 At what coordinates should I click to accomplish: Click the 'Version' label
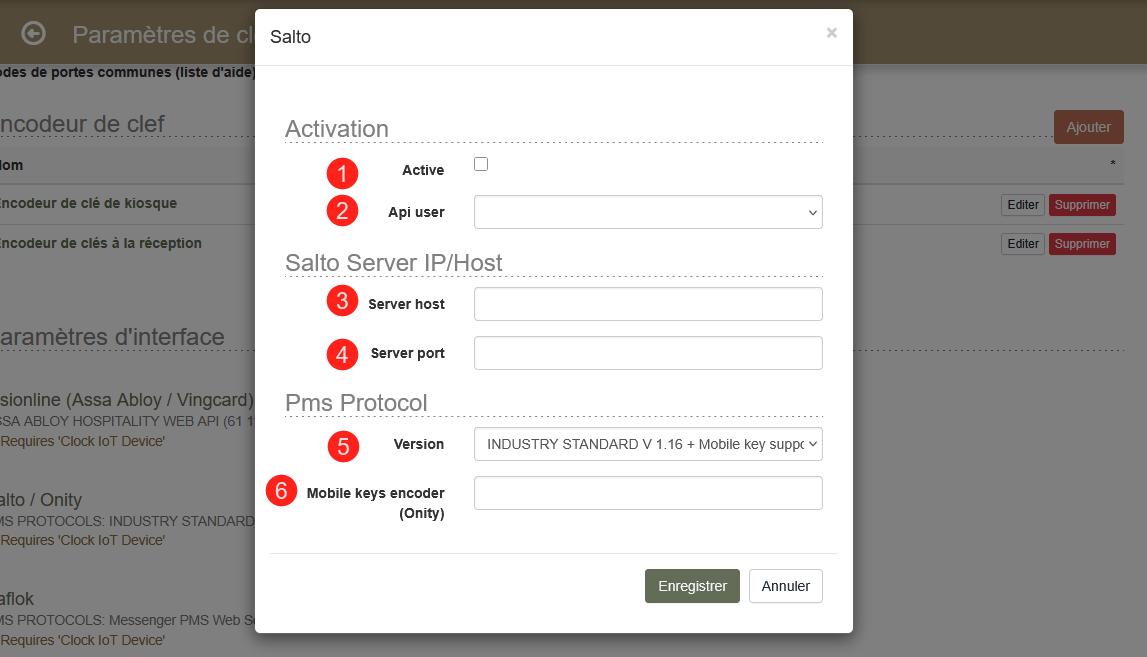tap(418, 444)
